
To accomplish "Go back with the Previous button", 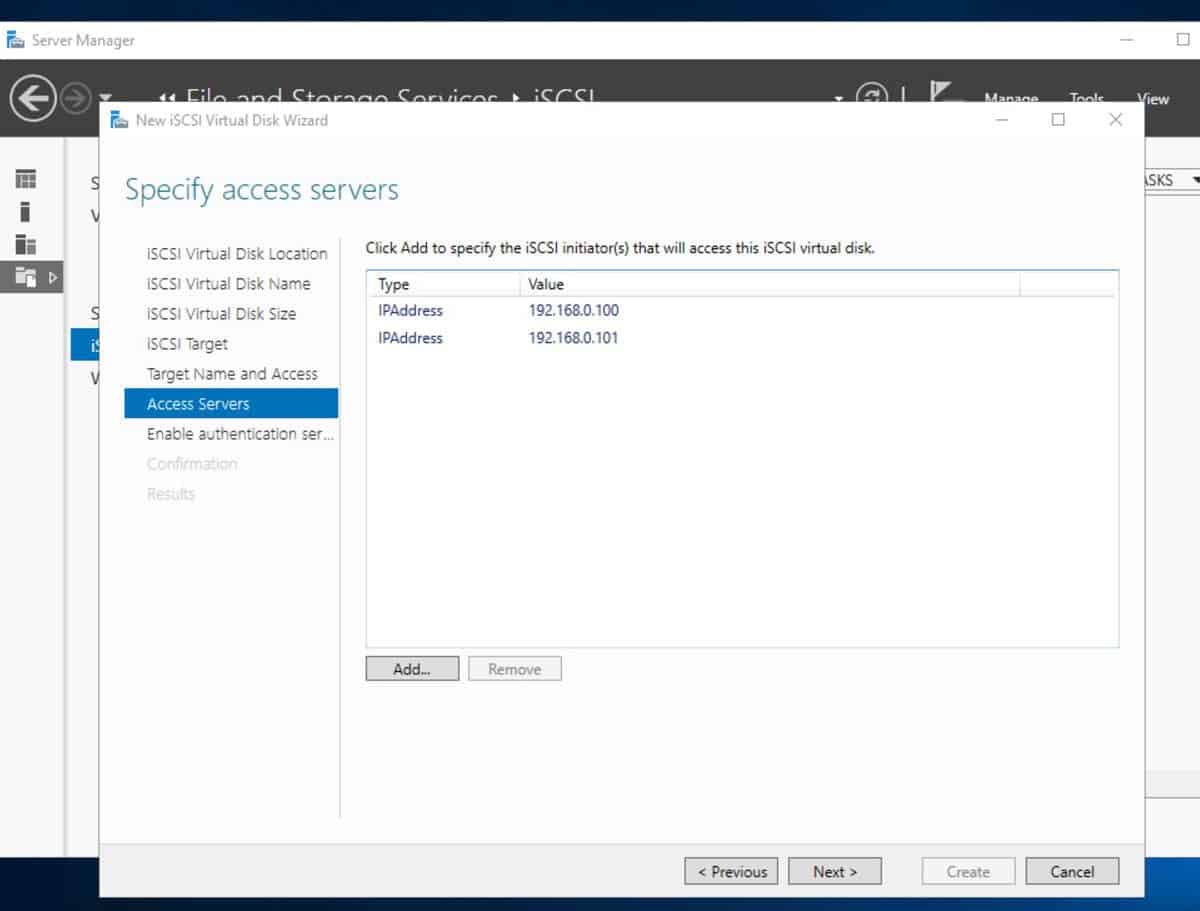I will pos(731,870).
